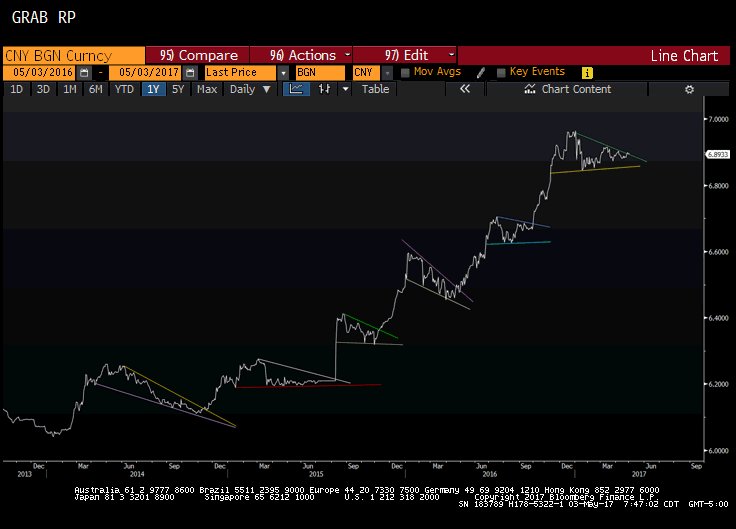The image size is (736, 529).
Task: Select the 1D range tab
Action: pyautogui.click(x=16, y=89)
